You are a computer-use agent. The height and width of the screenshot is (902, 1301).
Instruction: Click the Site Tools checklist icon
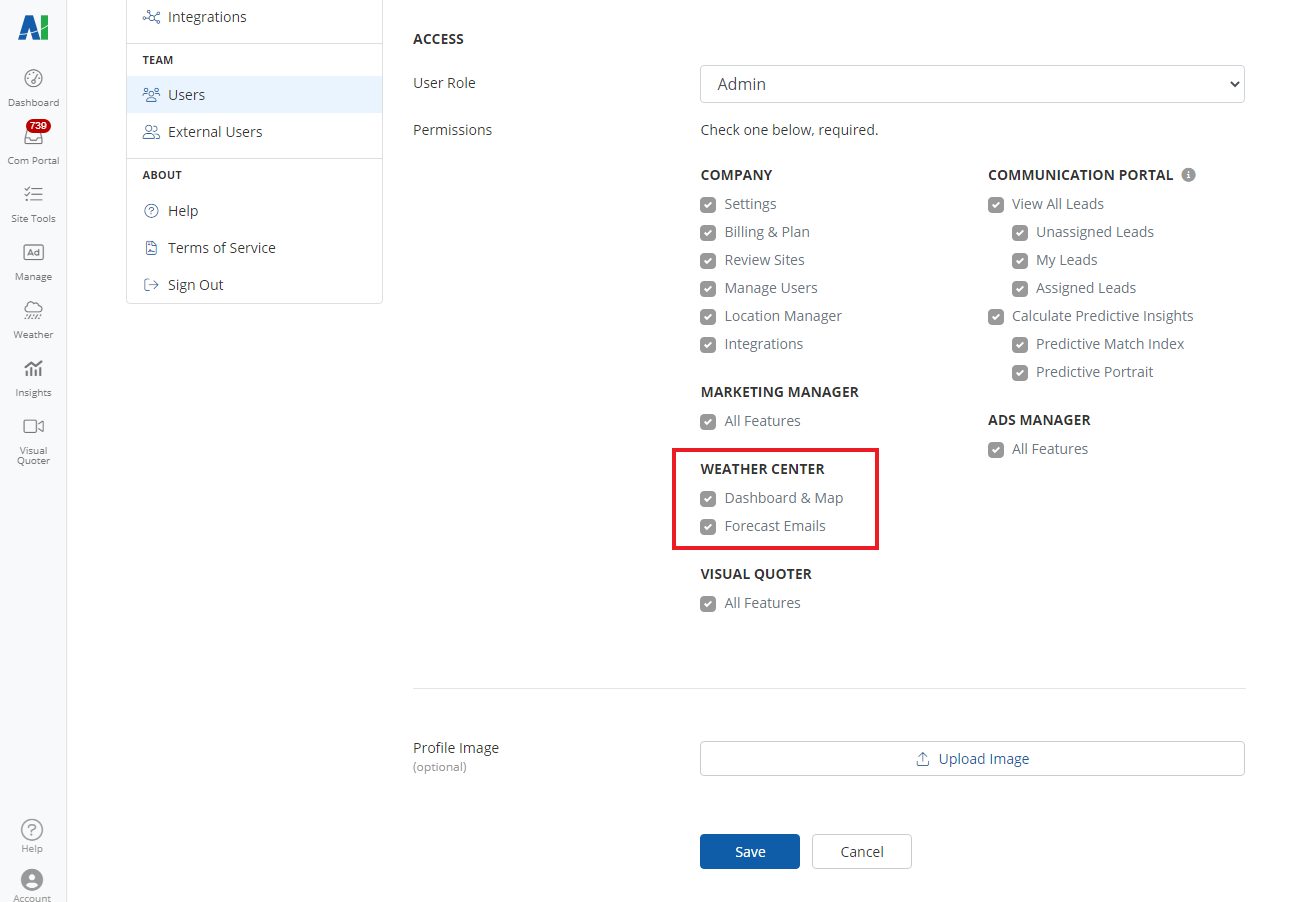(33, 195)
